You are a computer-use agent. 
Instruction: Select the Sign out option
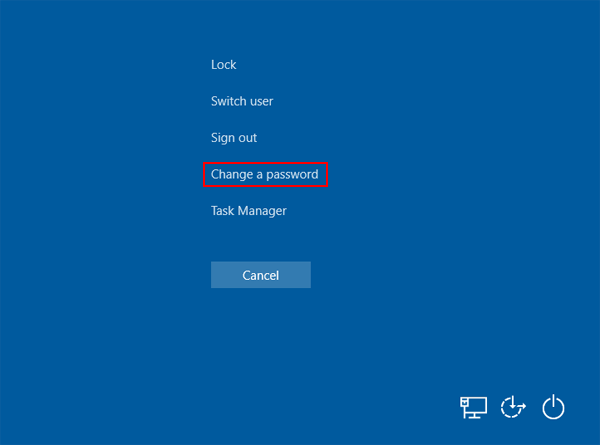(x=234, y=138)
